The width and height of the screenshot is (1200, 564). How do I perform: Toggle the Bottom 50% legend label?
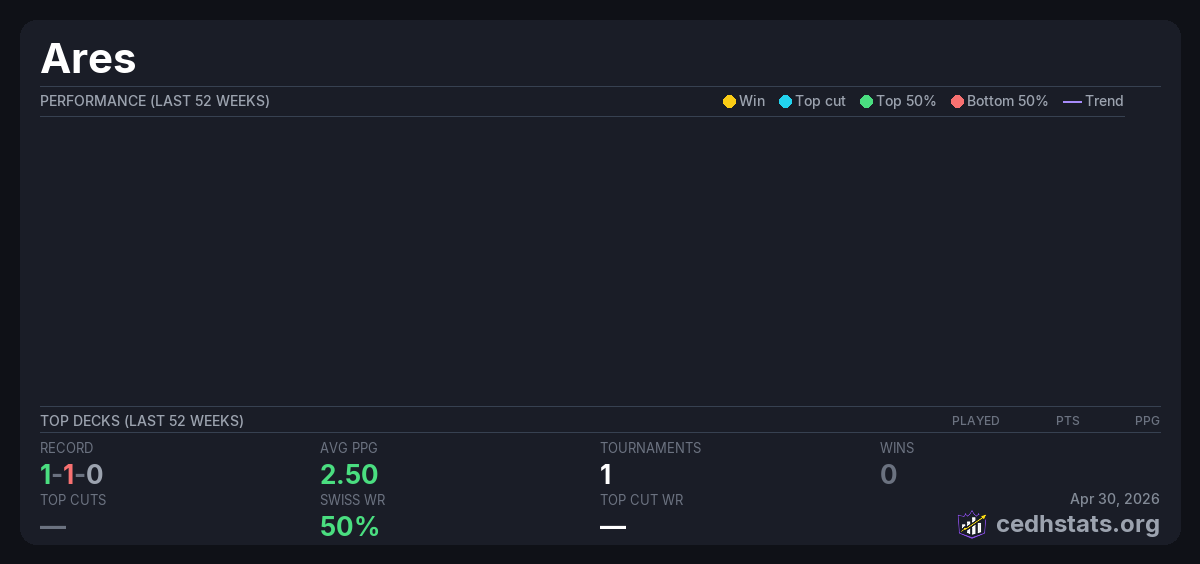tap(1007, 101)
